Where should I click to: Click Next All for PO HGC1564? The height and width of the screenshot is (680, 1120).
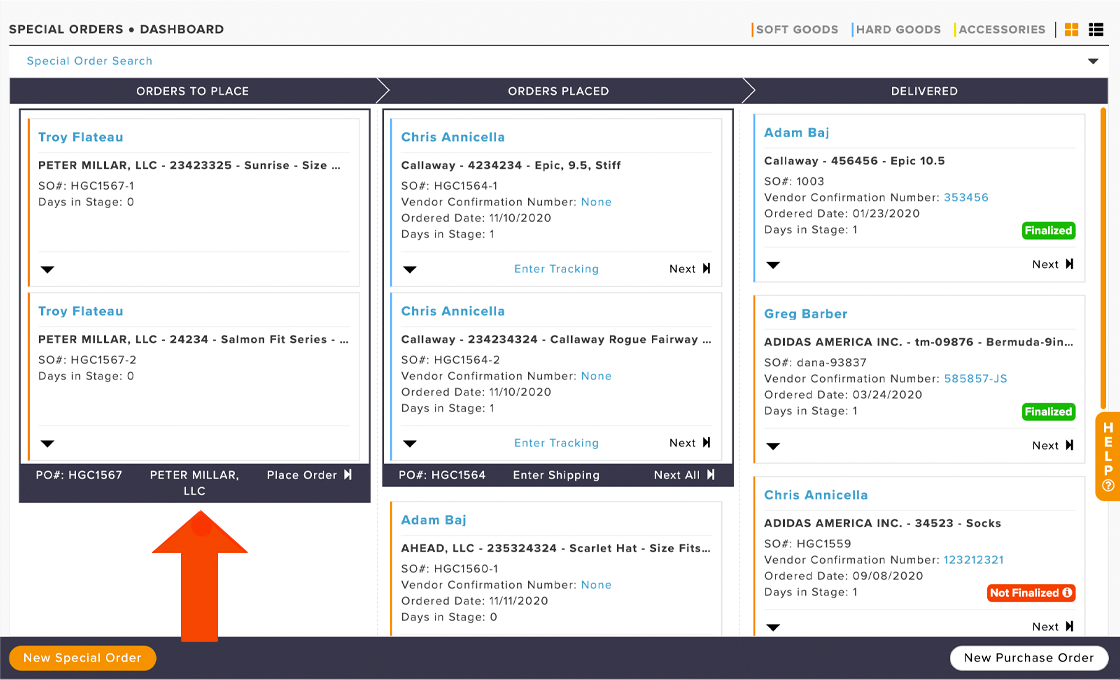[x=684, y=475]
